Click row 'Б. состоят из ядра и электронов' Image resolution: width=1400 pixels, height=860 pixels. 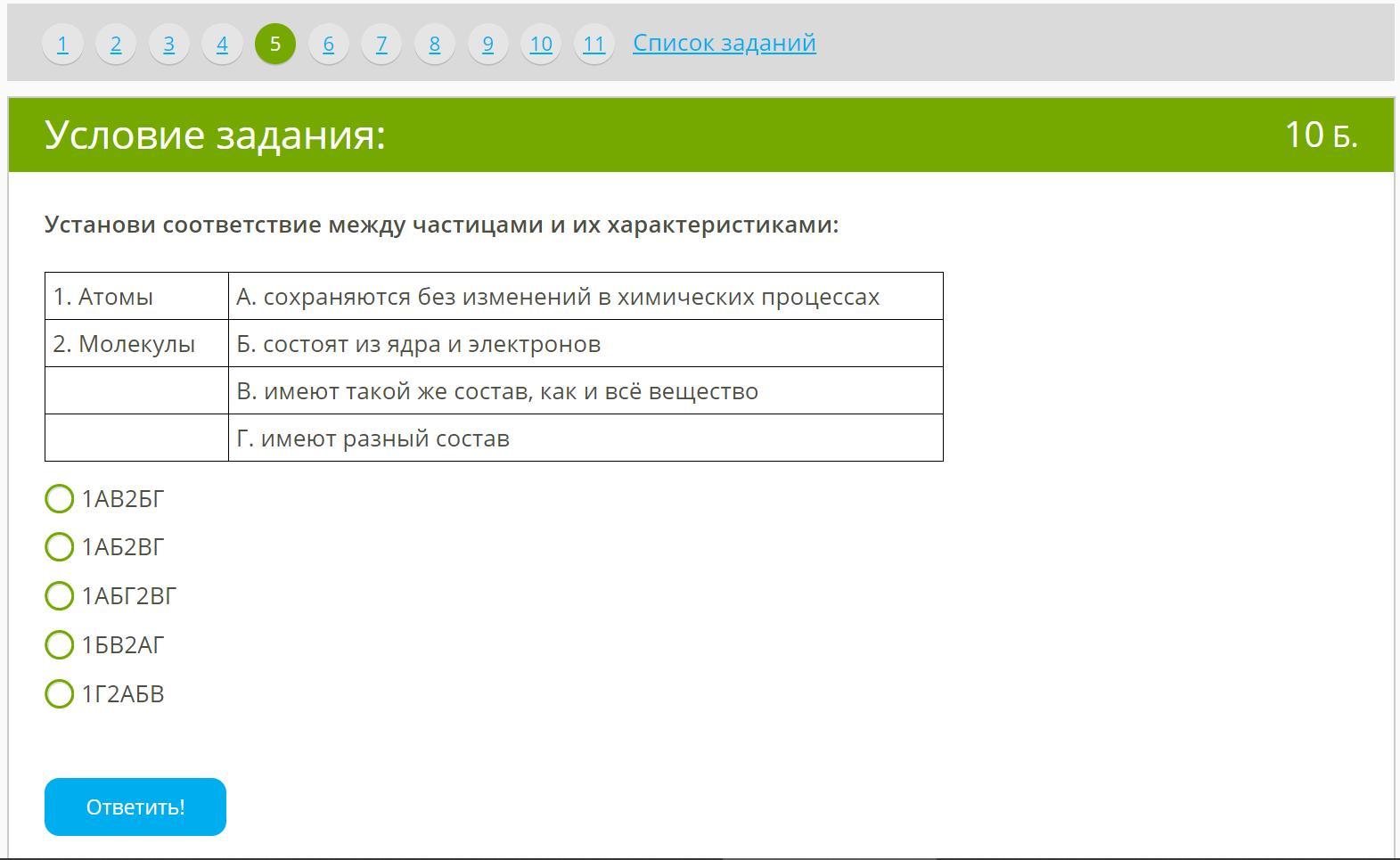[585, 343]
